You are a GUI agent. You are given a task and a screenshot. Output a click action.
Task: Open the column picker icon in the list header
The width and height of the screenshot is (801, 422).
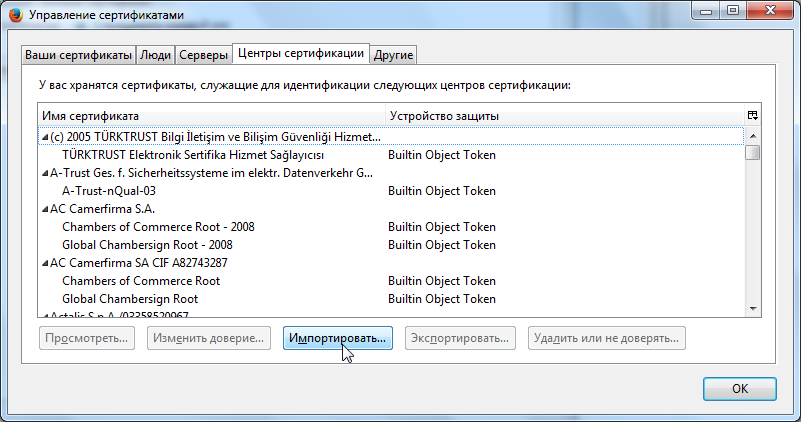point(752,115)
